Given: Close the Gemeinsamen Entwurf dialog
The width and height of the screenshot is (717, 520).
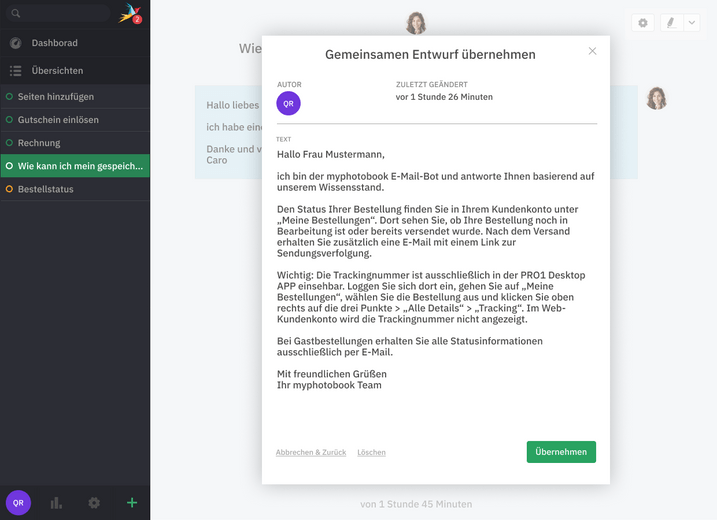Looking at the screenshot, I should tap(592, 51).
